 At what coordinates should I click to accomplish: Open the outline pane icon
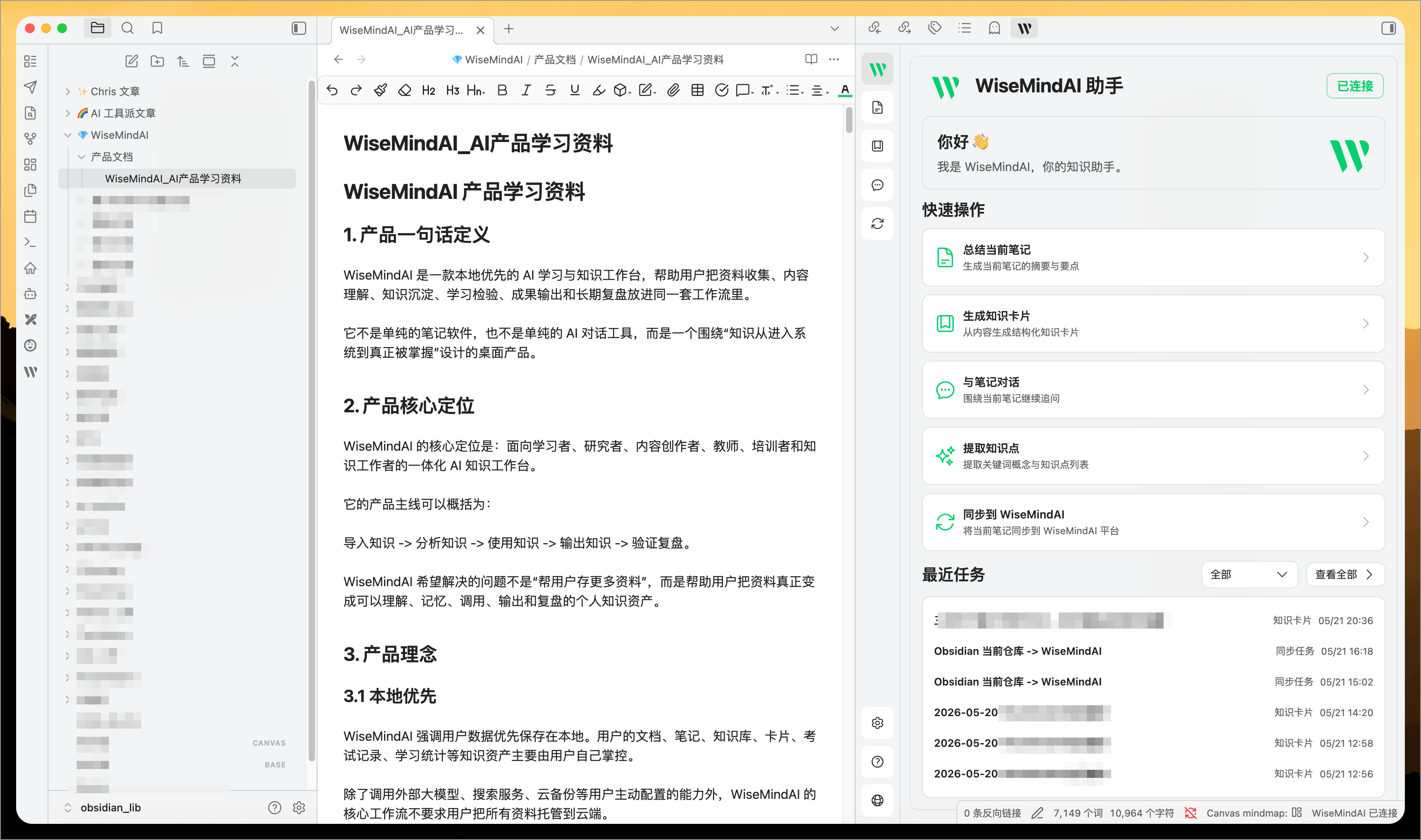click(964, 28)
